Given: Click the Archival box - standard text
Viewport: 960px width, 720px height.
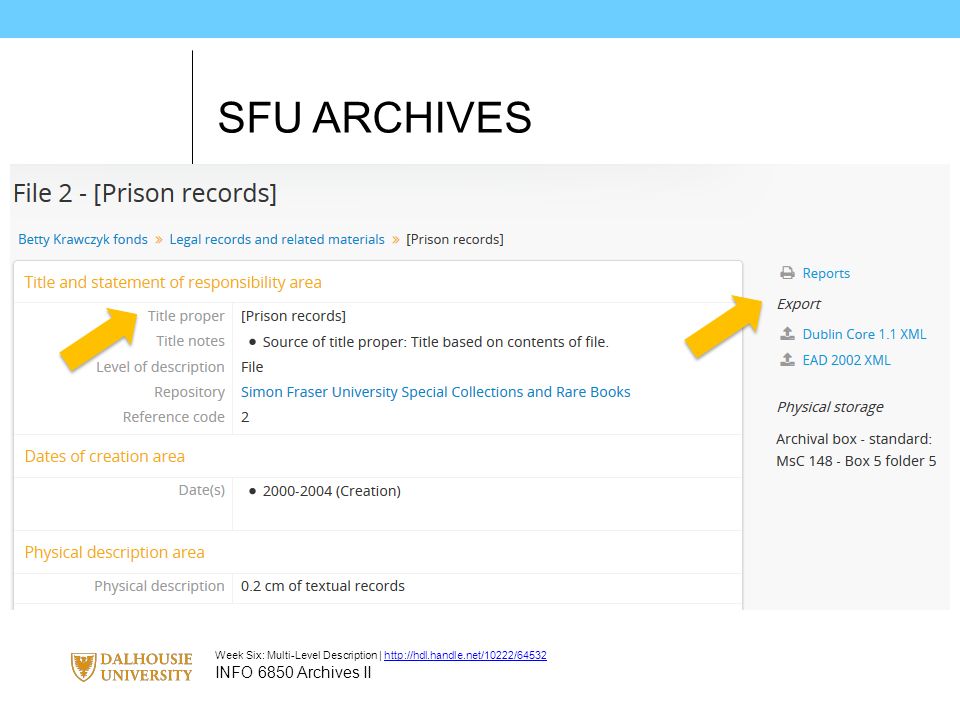Looking at the screenshot, I should point(854,439).
